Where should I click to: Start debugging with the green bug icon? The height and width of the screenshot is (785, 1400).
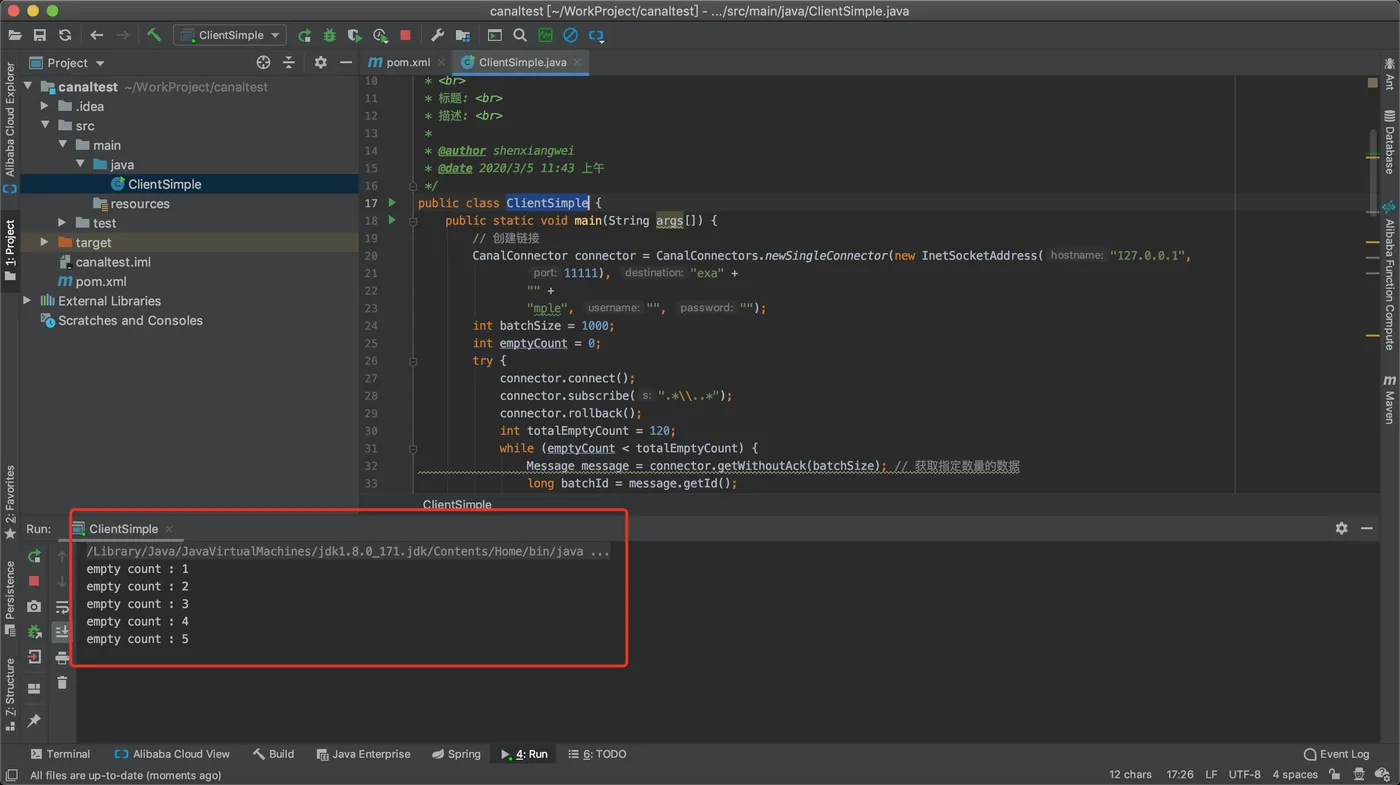329,35
